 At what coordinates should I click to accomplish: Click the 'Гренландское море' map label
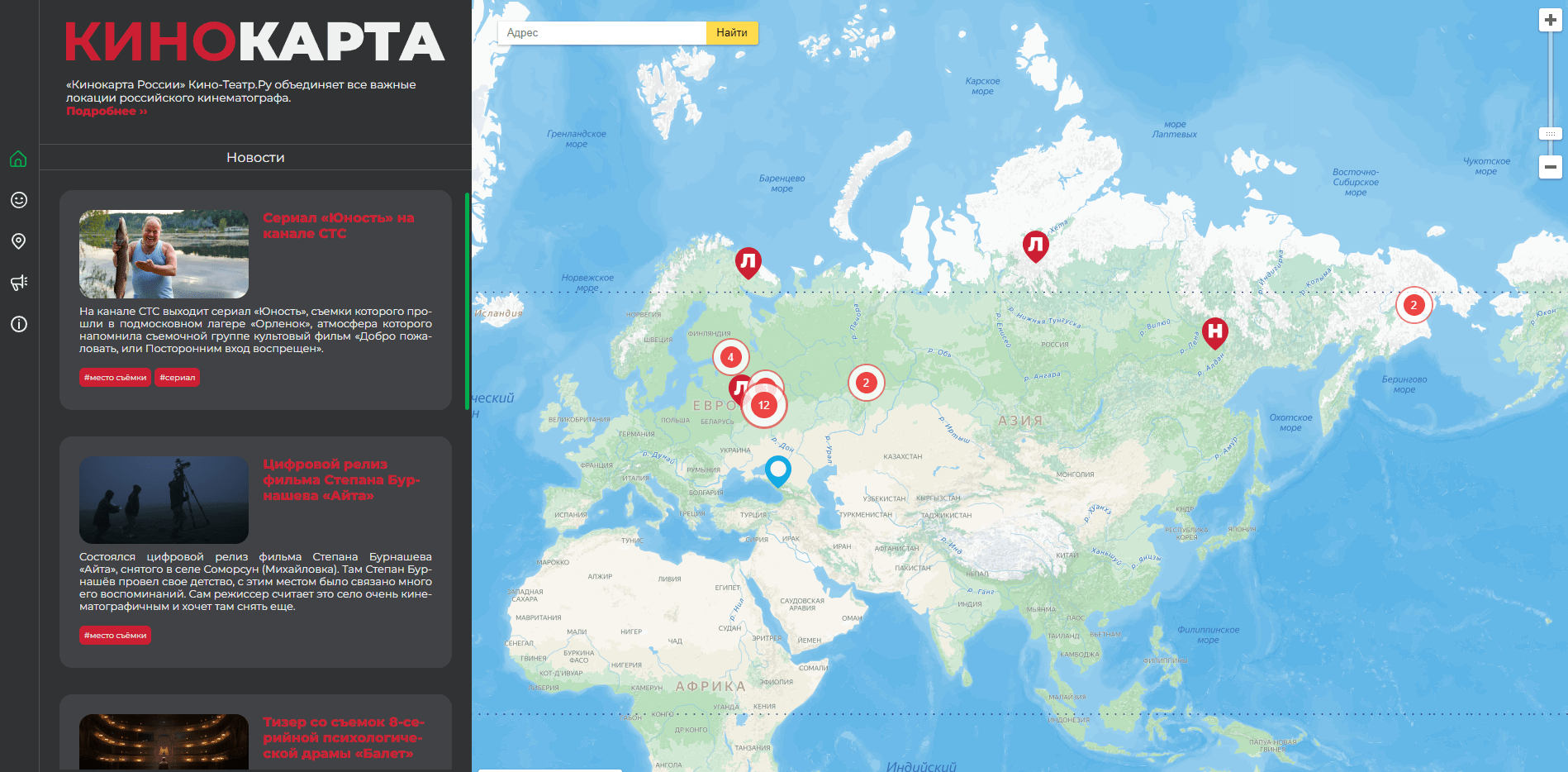click(577, 139)
